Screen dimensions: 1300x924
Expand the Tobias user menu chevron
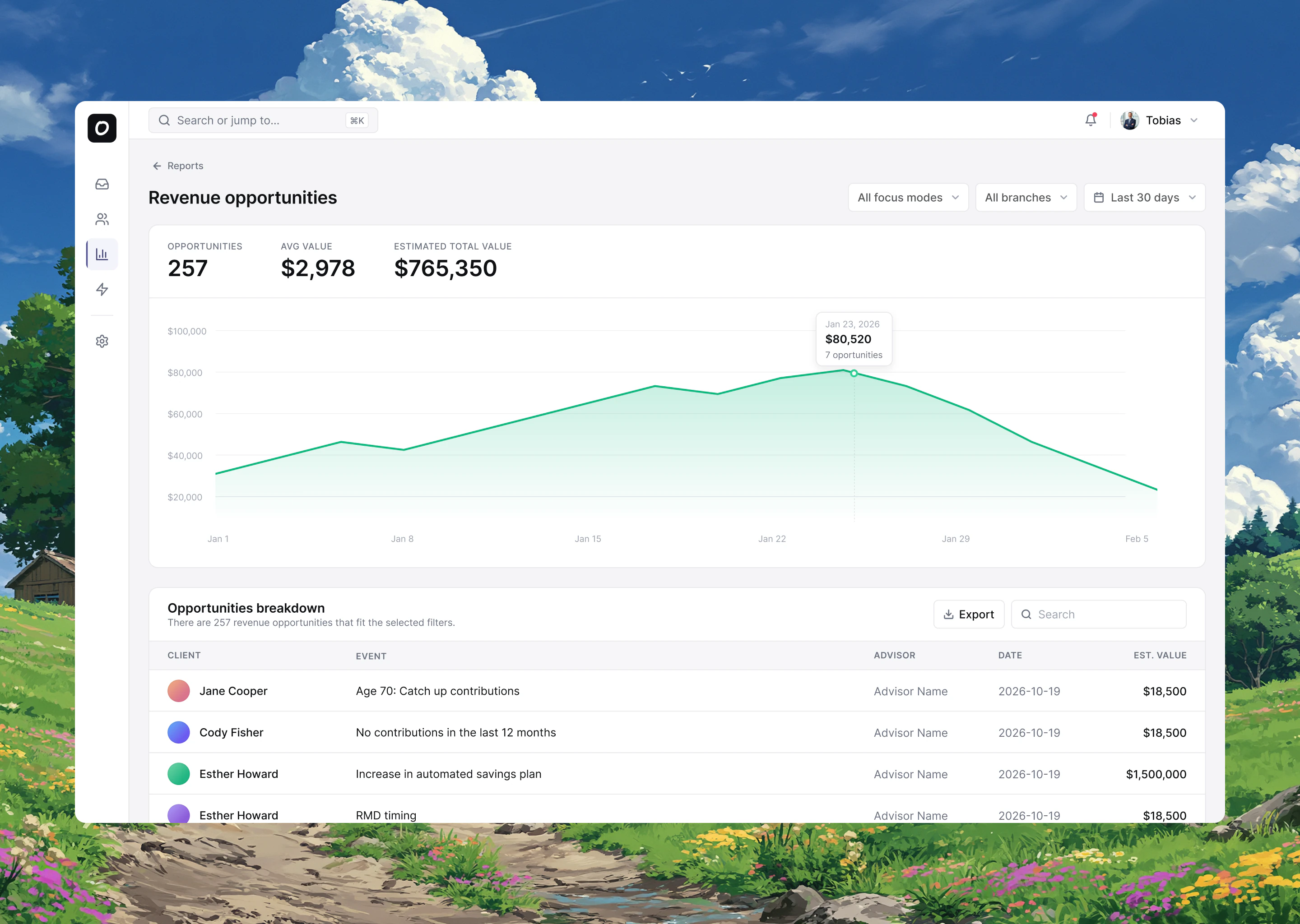click(x=1194, y=120)
